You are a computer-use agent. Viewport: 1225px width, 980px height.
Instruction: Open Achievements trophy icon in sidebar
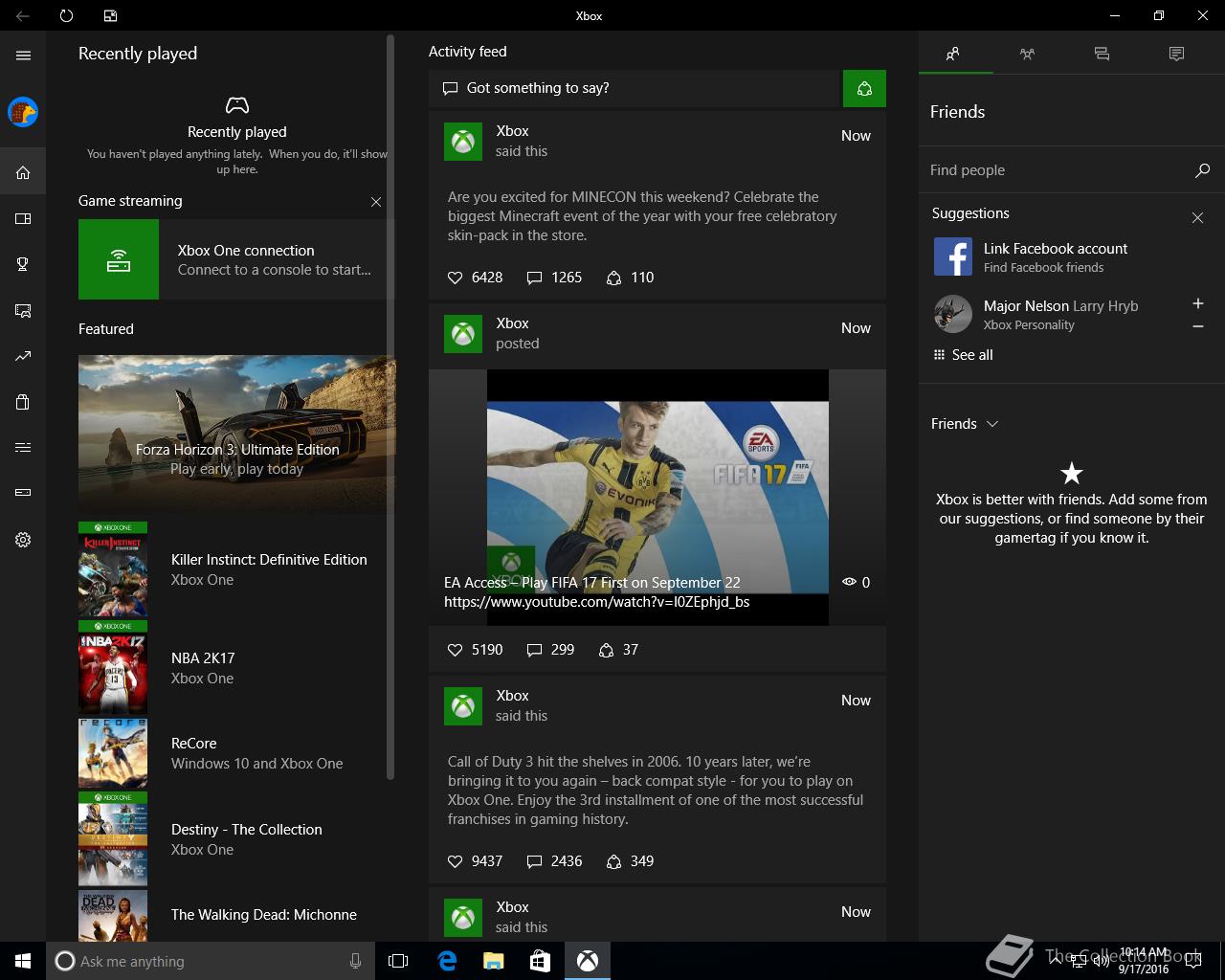pyautogui.click(x=23, y=264)
